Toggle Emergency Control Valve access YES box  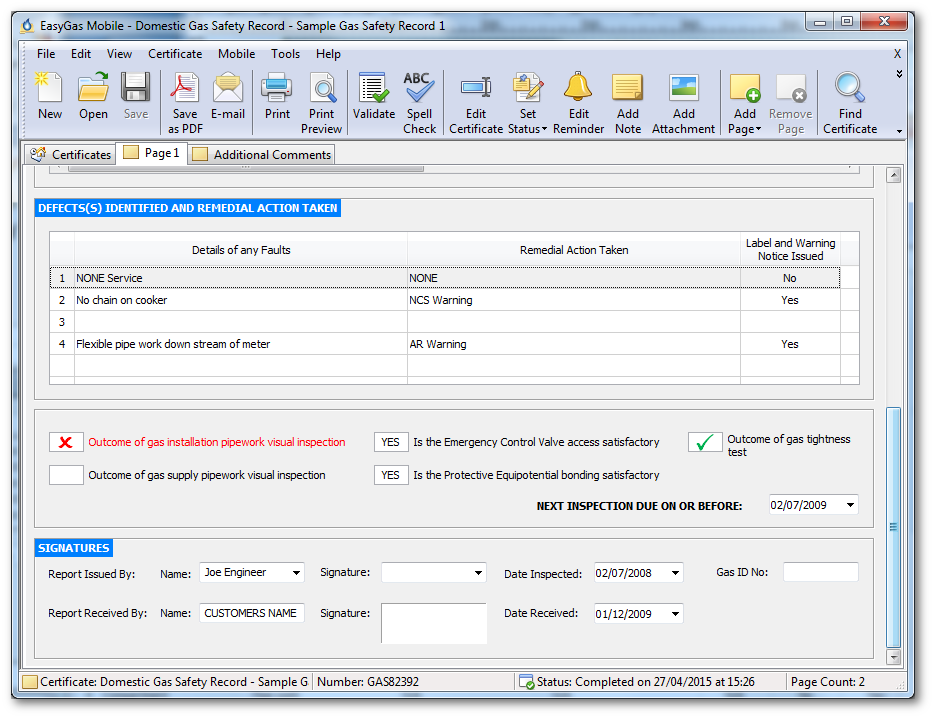[x=391, y=442]
